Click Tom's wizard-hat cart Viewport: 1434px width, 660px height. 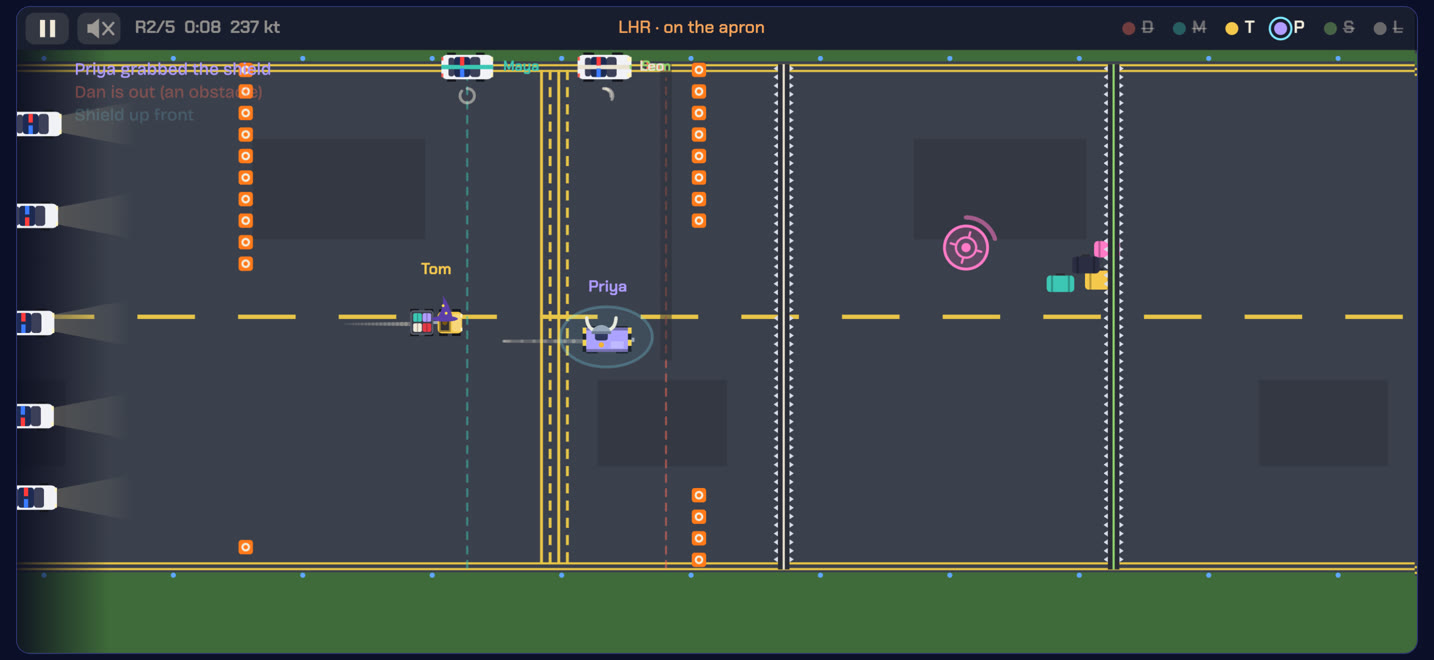pyautogui.click(x=437, y=318)
